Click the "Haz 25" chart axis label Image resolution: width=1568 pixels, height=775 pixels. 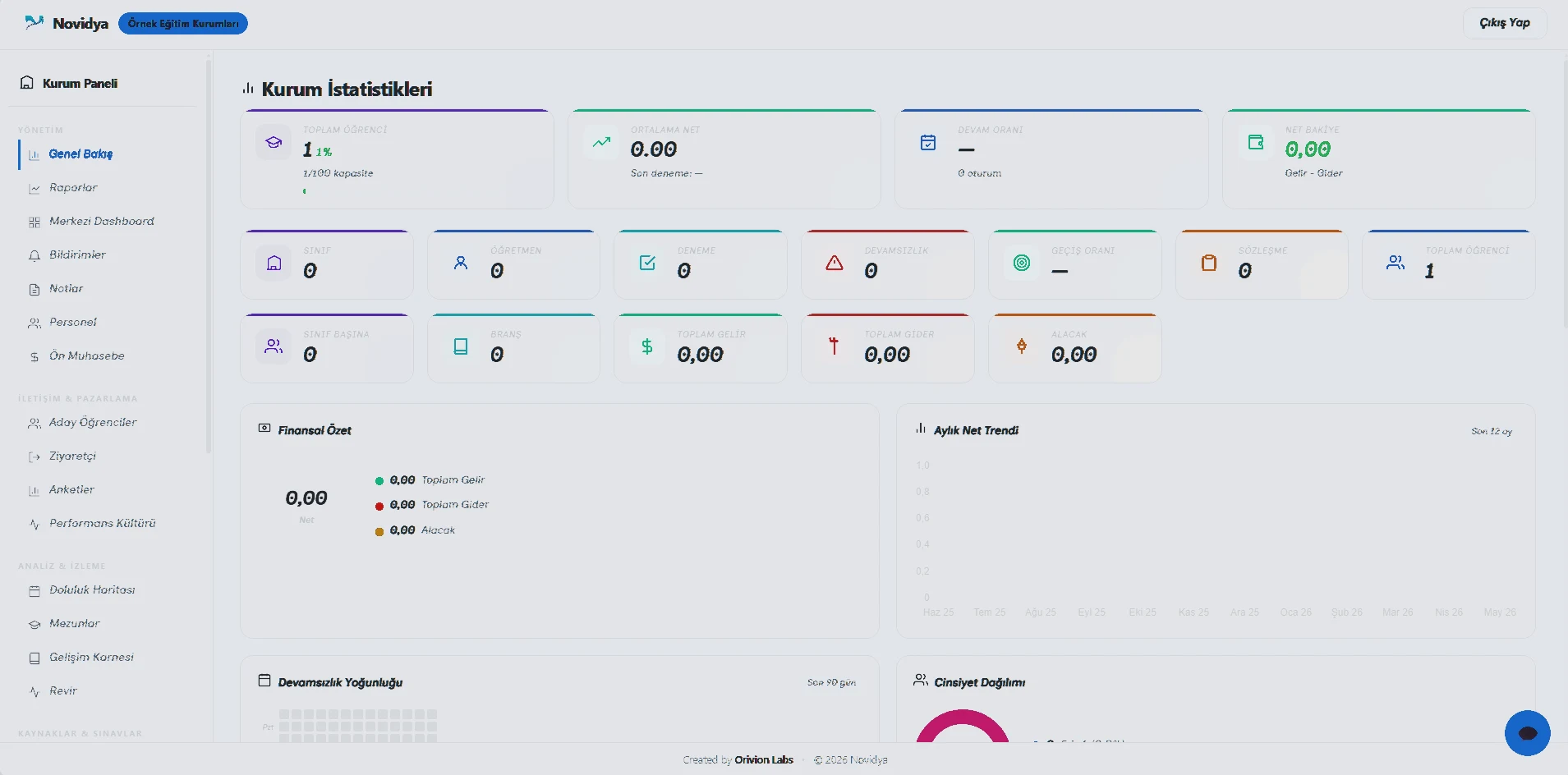(x=938, y=612)
